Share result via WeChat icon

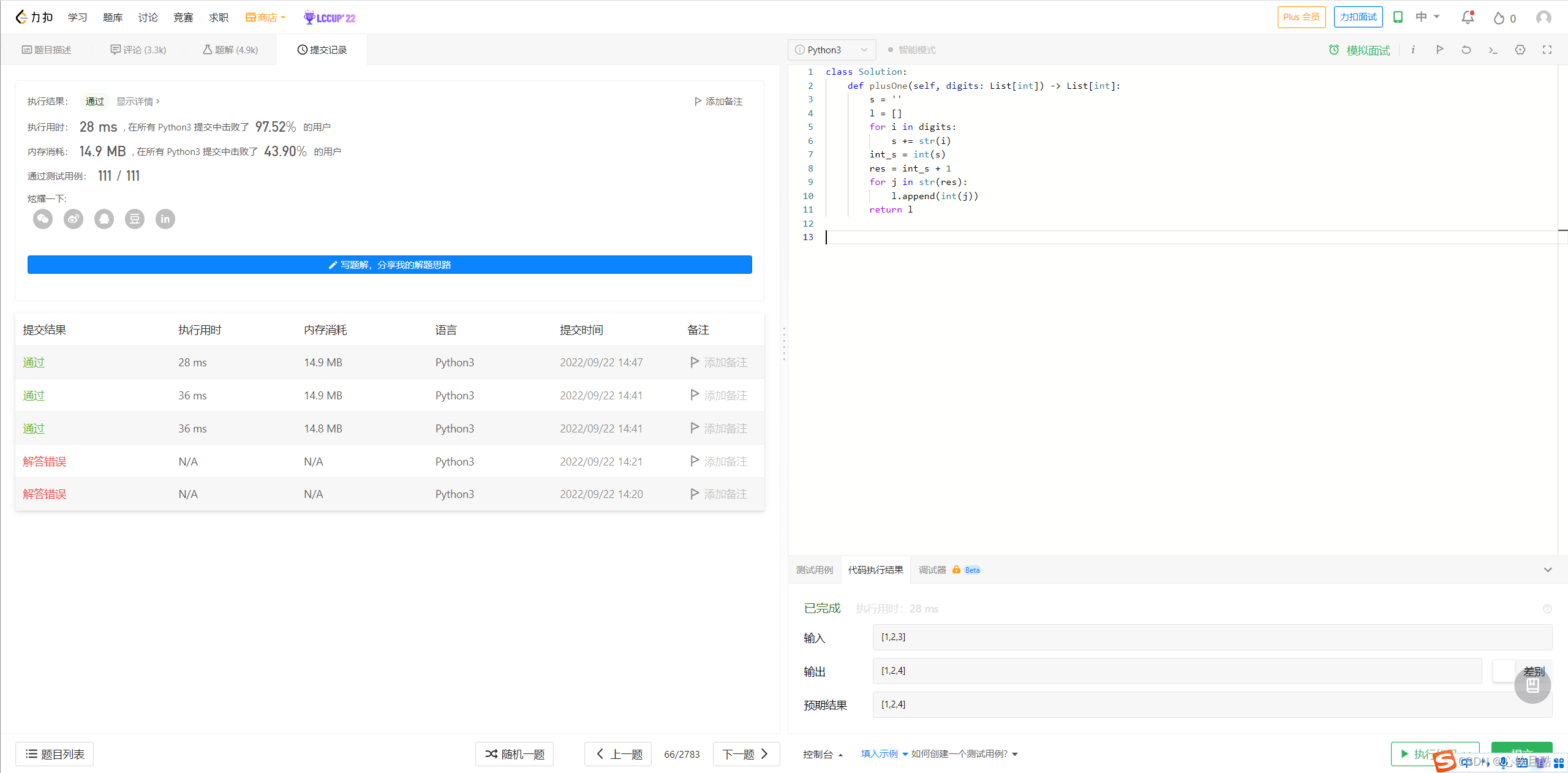43,219
